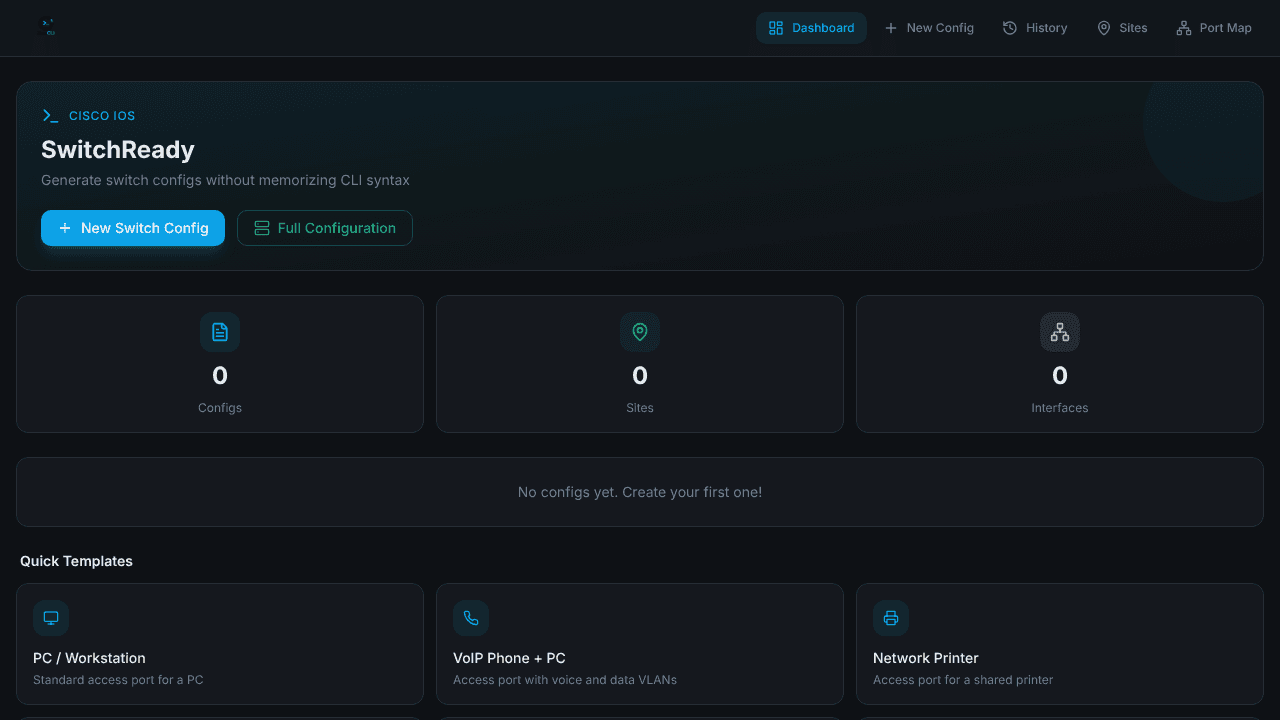Open the History tab
The width and height of the screenshot is (1280, 720).
point(1035,28)
